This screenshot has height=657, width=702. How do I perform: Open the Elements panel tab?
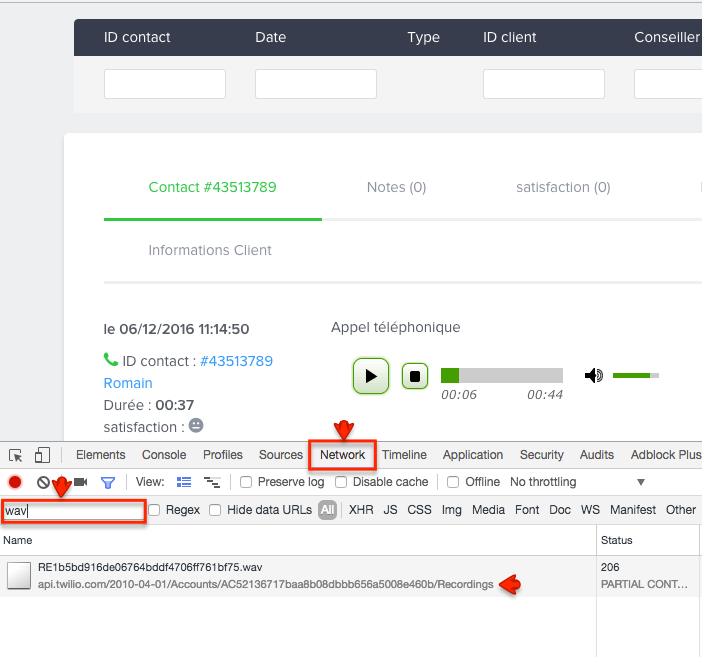pos(101,455)
